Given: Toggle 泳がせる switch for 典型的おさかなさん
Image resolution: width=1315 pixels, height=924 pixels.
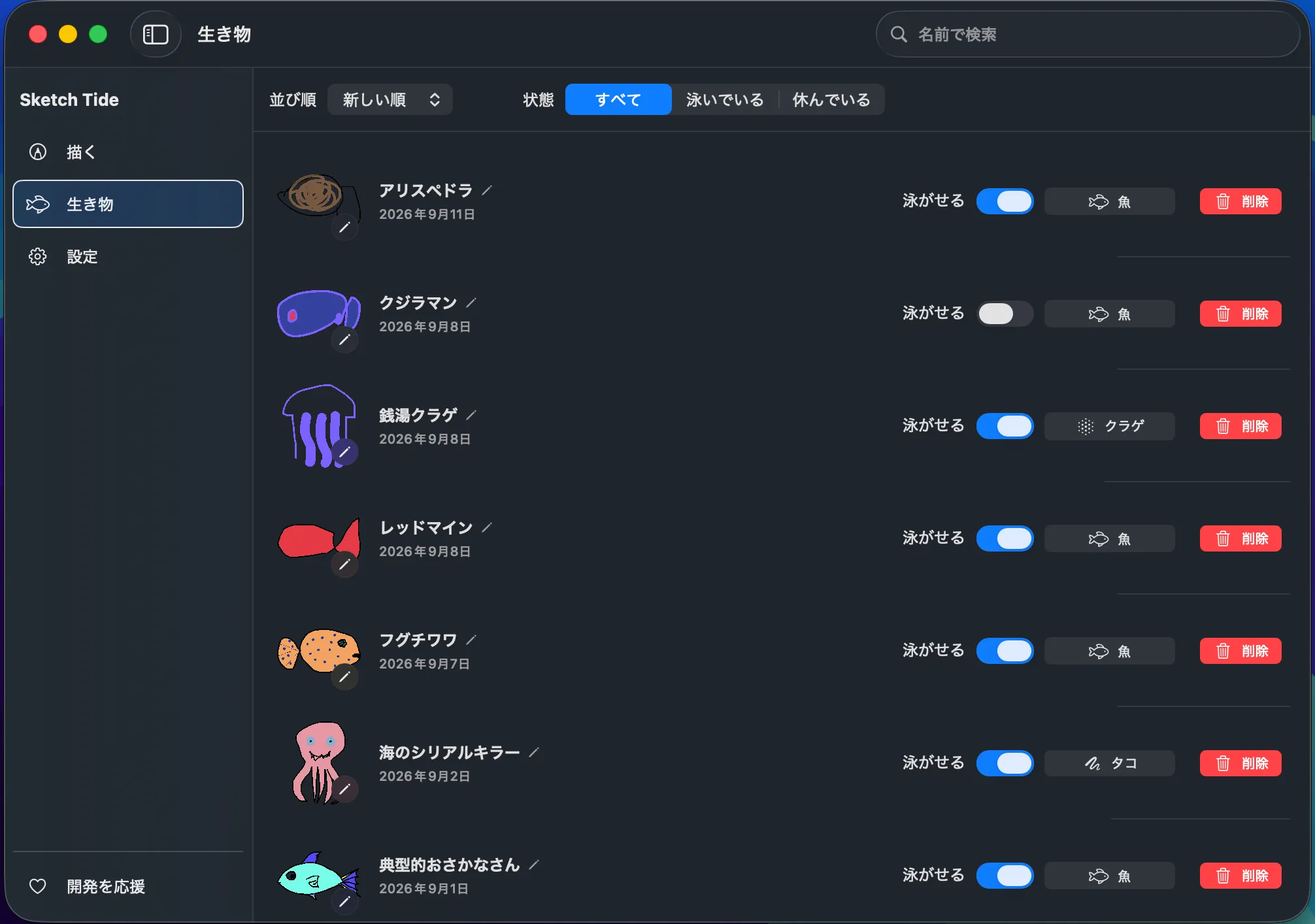Looking at the screenshot, I should coord(1005,876).
